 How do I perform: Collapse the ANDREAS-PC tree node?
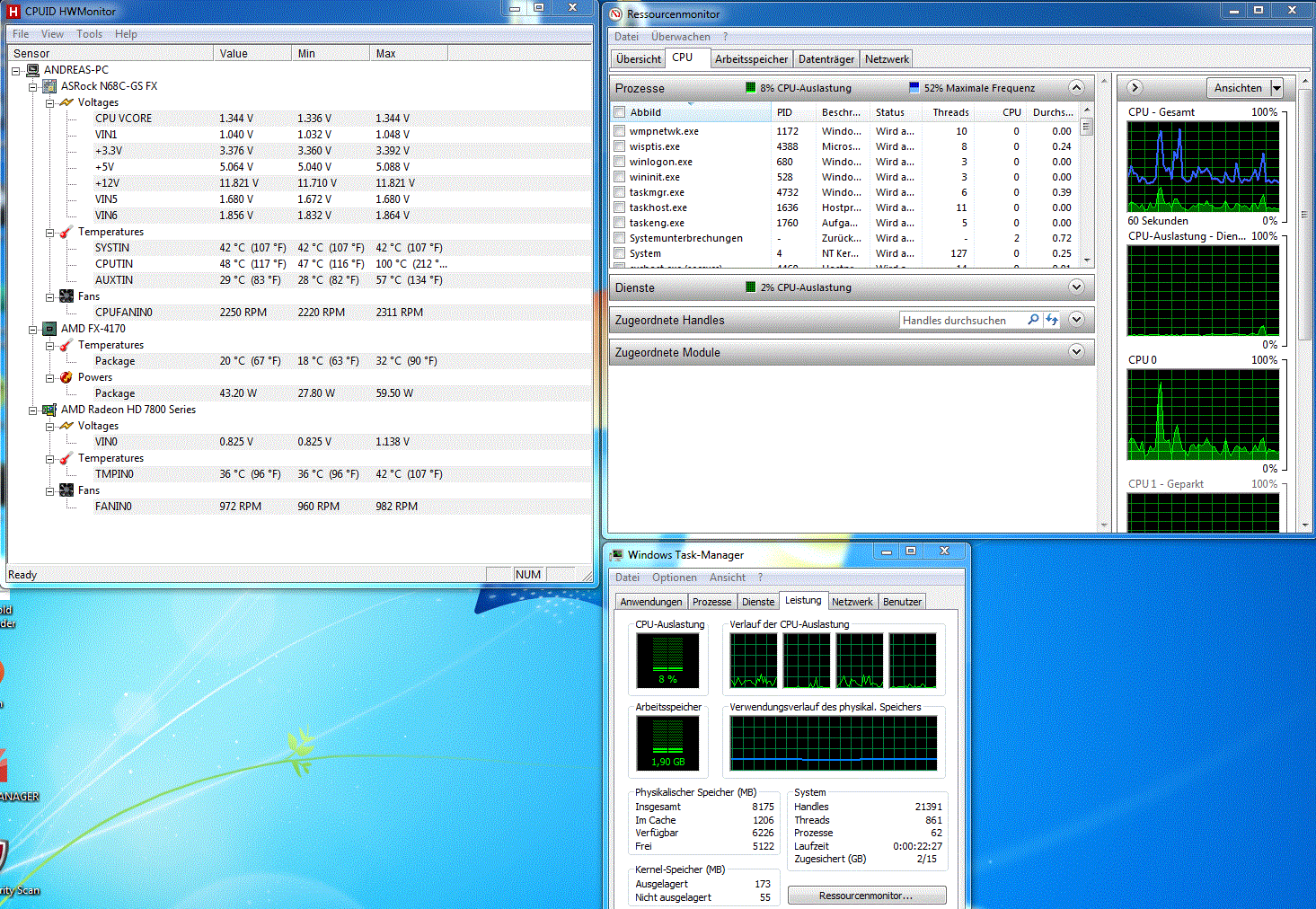16,70
